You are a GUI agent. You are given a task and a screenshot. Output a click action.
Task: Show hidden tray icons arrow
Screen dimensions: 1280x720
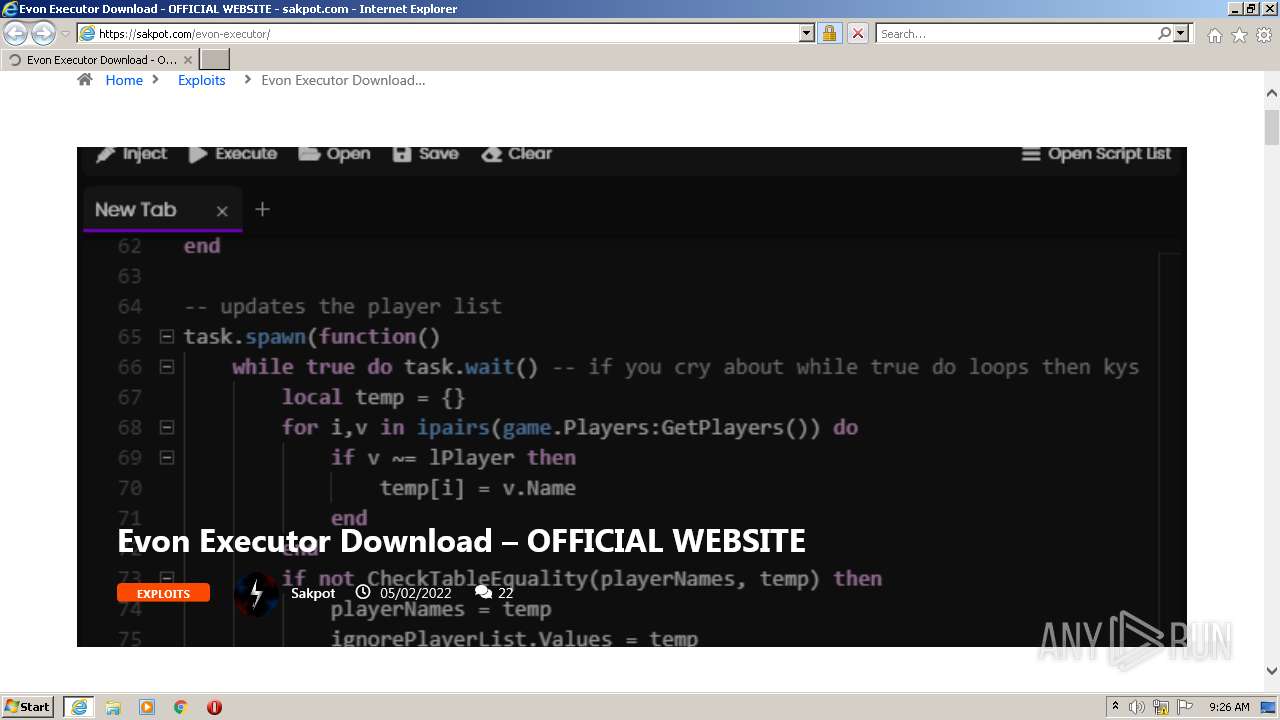click(x=1115, y=707)
